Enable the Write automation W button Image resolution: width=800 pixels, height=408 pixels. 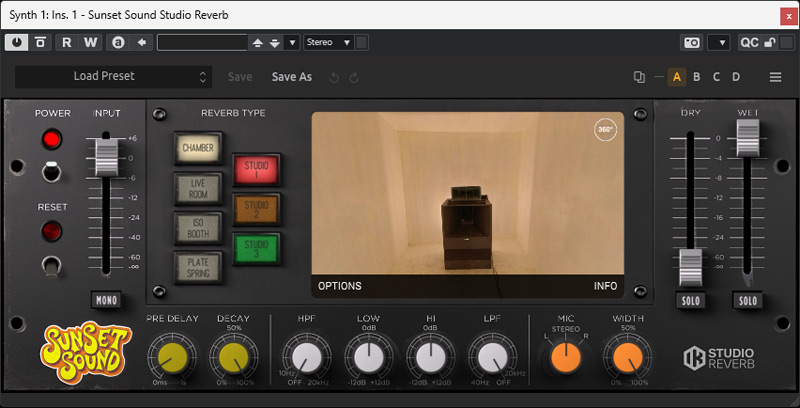(x=91, y=42)
